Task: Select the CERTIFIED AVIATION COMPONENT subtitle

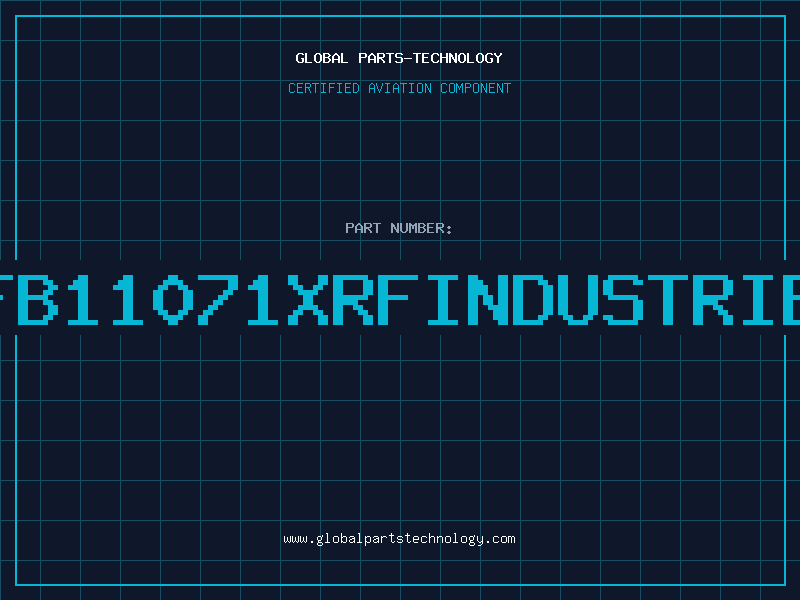Action: (399, 88)
